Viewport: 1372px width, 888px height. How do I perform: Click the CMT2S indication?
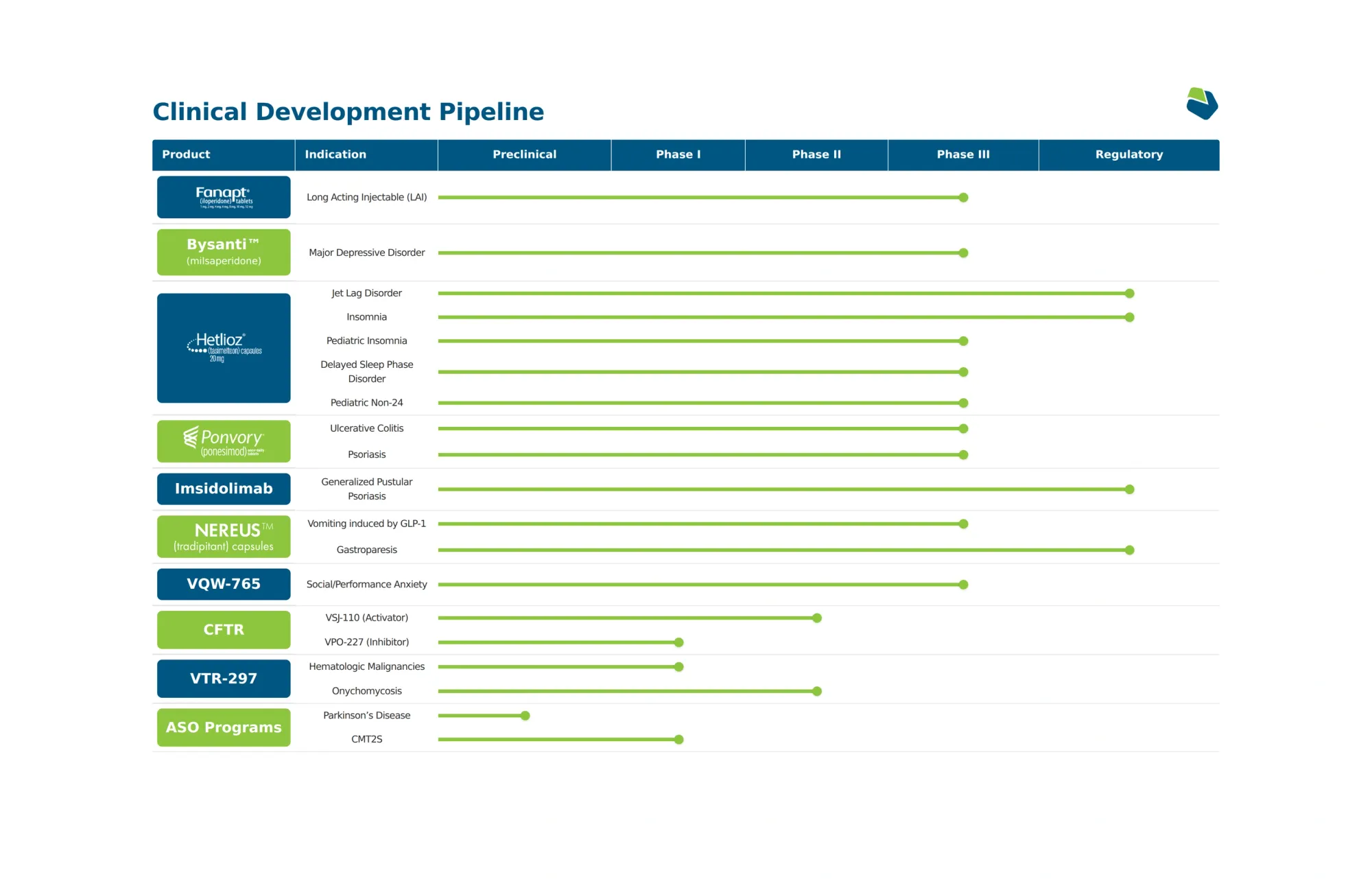click(367, 739)
